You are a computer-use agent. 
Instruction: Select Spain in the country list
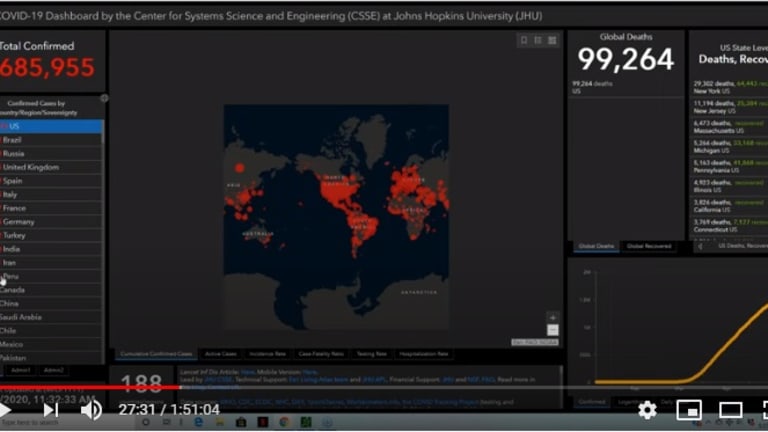[x=51, y=181]
